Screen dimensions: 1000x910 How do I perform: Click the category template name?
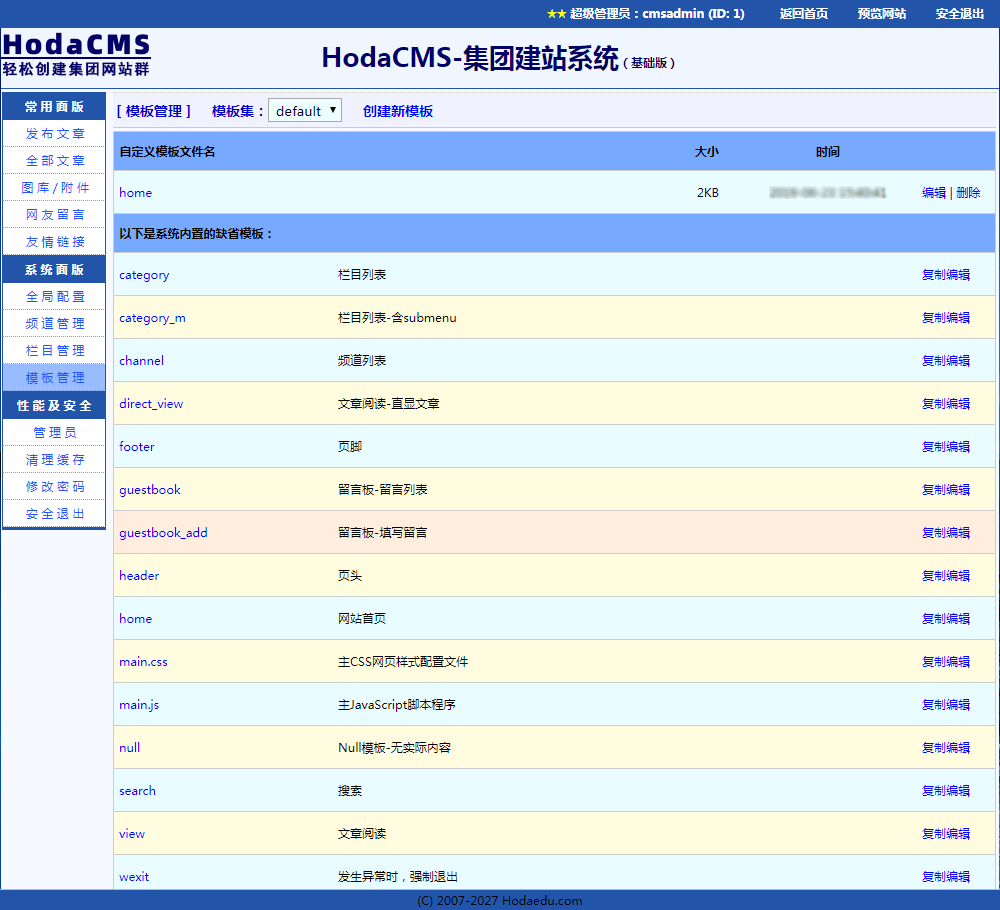144,275
